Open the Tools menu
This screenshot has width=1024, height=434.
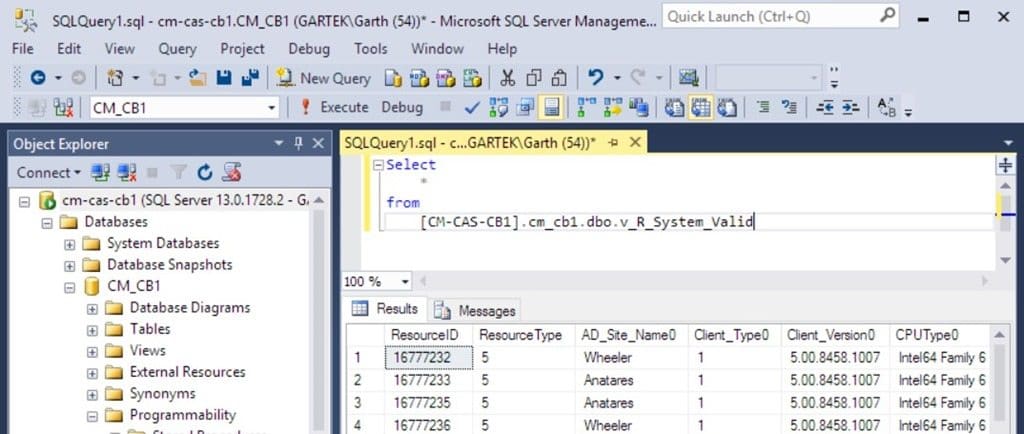pyautogui.click(x=371, y=49)
